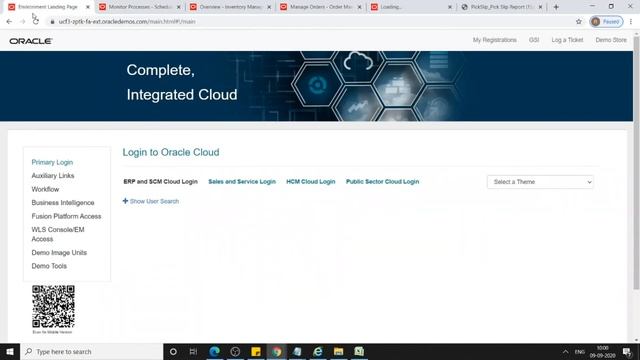The height and width of the screenshot is (360, 640).
Task: Switch to Chrome in the taskbar
Action: coord(277,351)
